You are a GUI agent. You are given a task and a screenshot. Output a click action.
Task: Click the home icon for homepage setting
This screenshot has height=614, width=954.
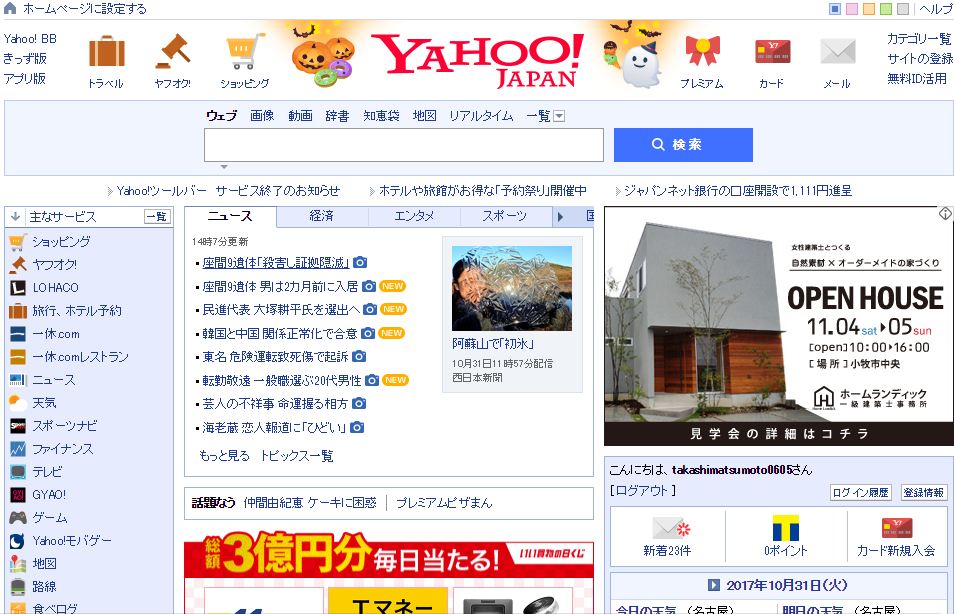coord(10,8)
